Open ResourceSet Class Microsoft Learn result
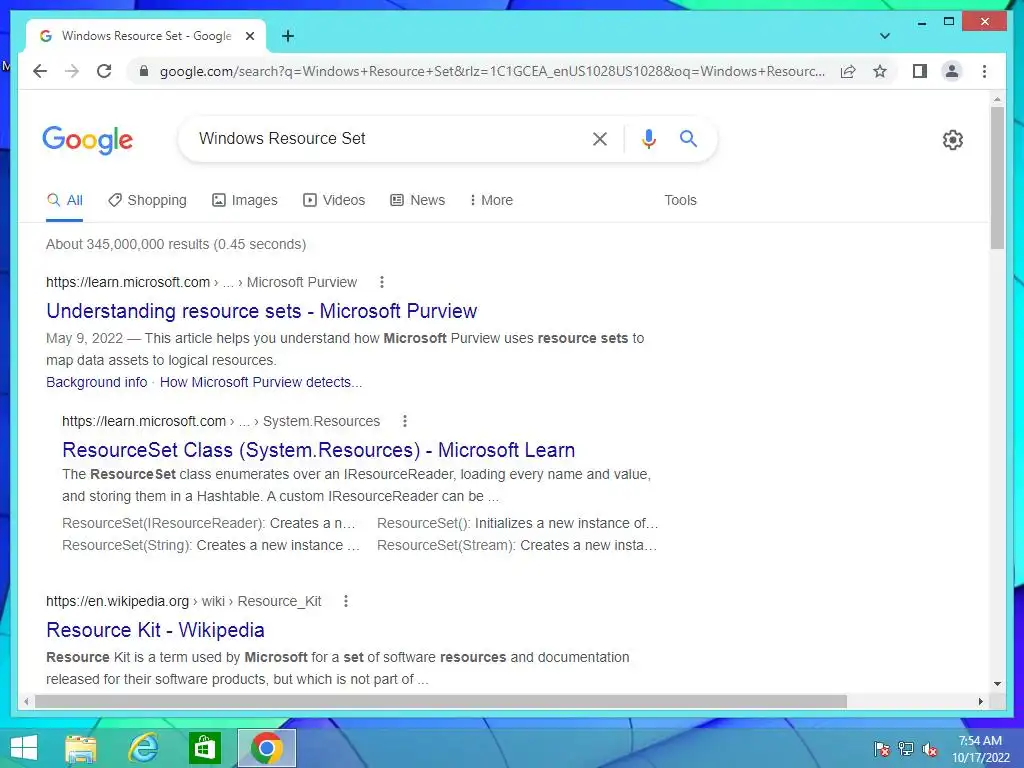 coord(319,450)
